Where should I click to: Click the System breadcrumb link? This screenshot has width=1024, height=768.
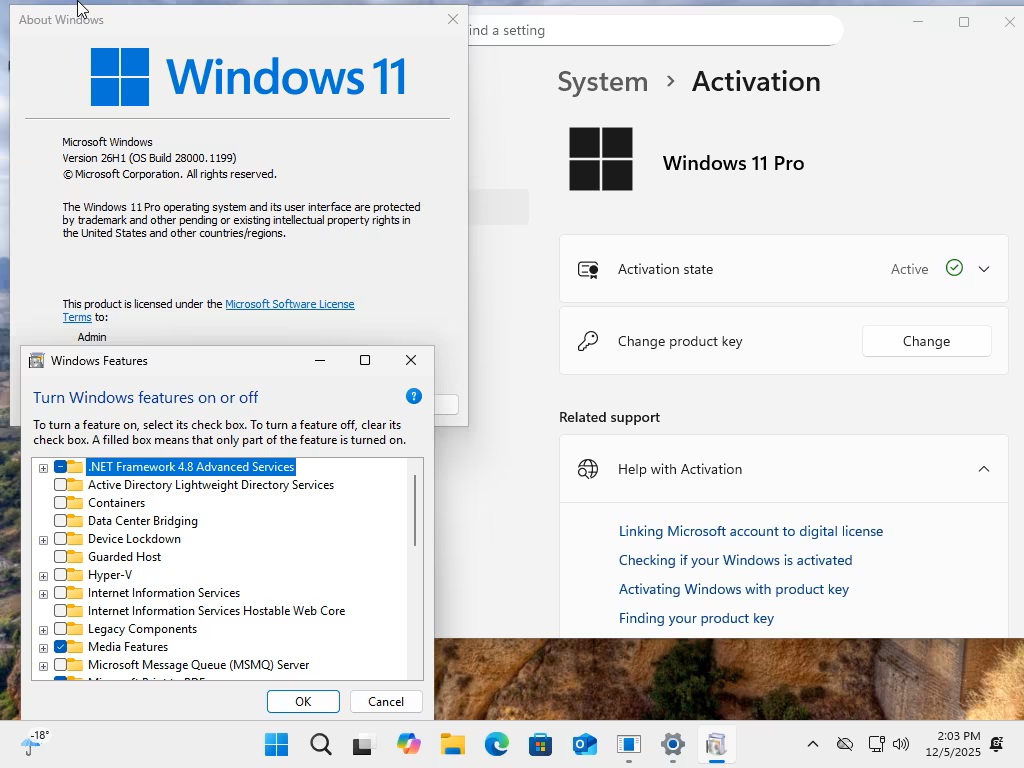(x=602, y=81)
